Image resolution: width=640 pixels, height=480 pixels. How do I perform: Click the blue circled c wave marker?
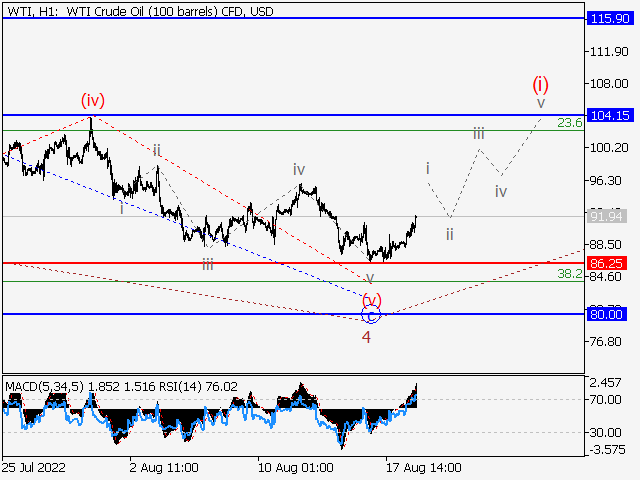(x=371, y=315)
